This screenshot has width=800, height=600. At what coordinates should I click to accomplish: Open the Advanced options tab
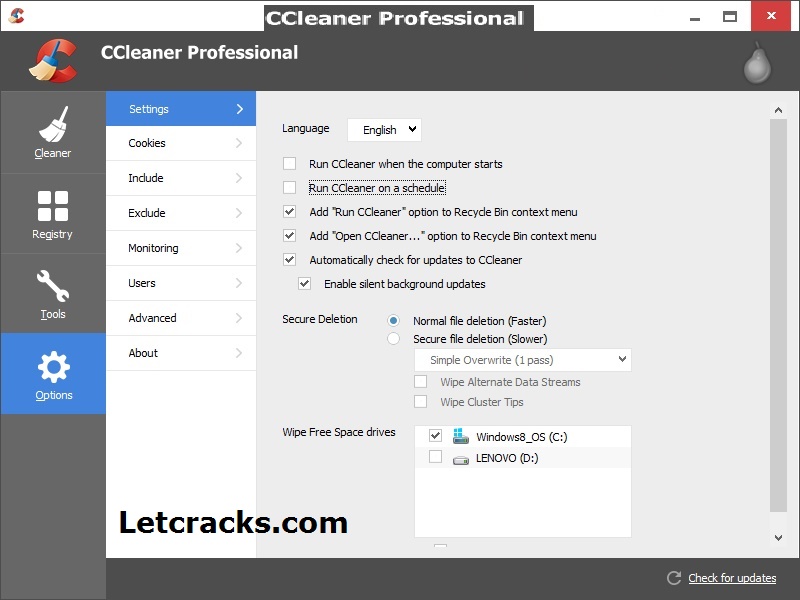[181, 318]
